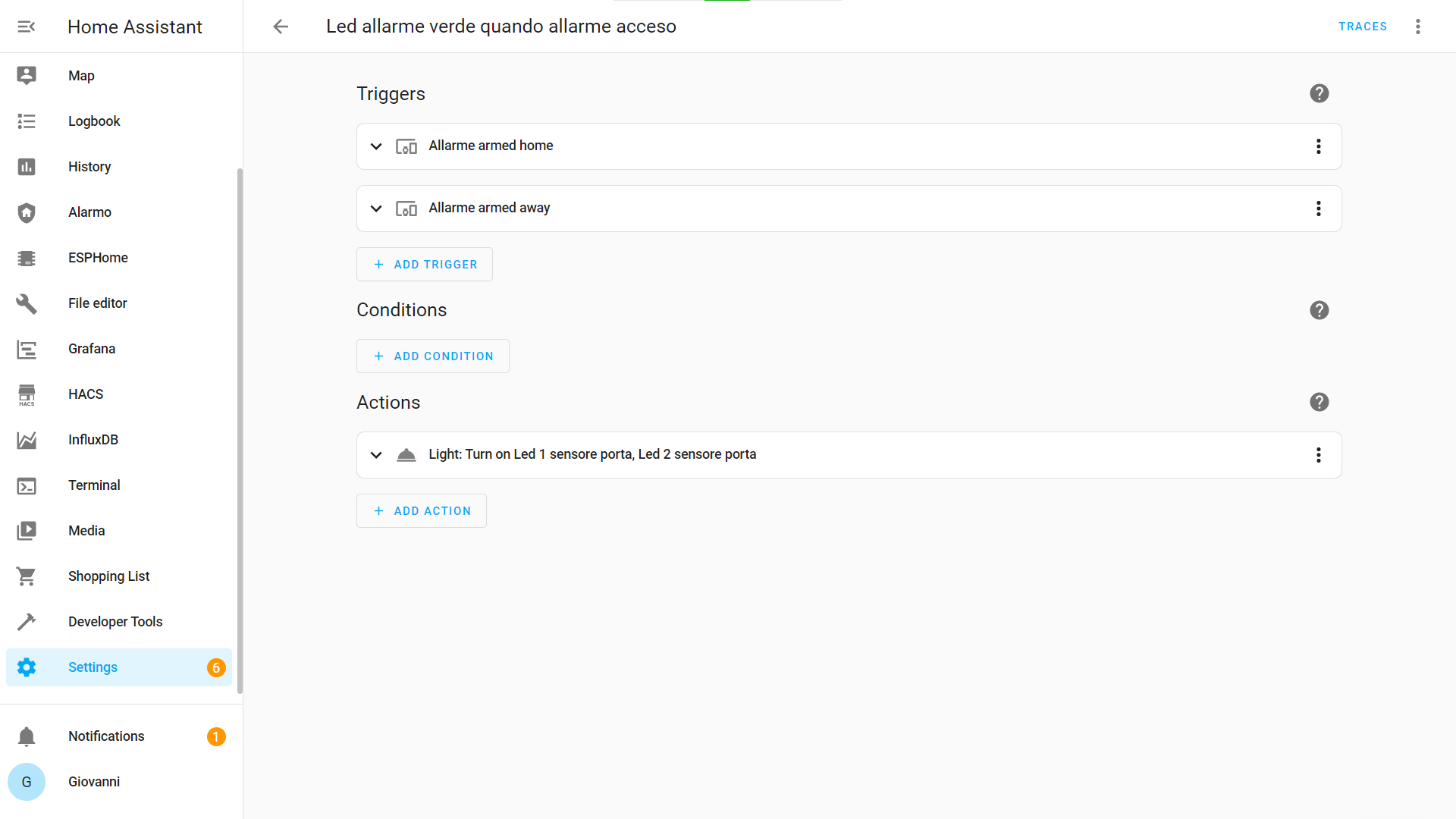
Task: Open options menu for Allarme armed home trigger
Action: pyautogui.click(x=1318, y=146)
